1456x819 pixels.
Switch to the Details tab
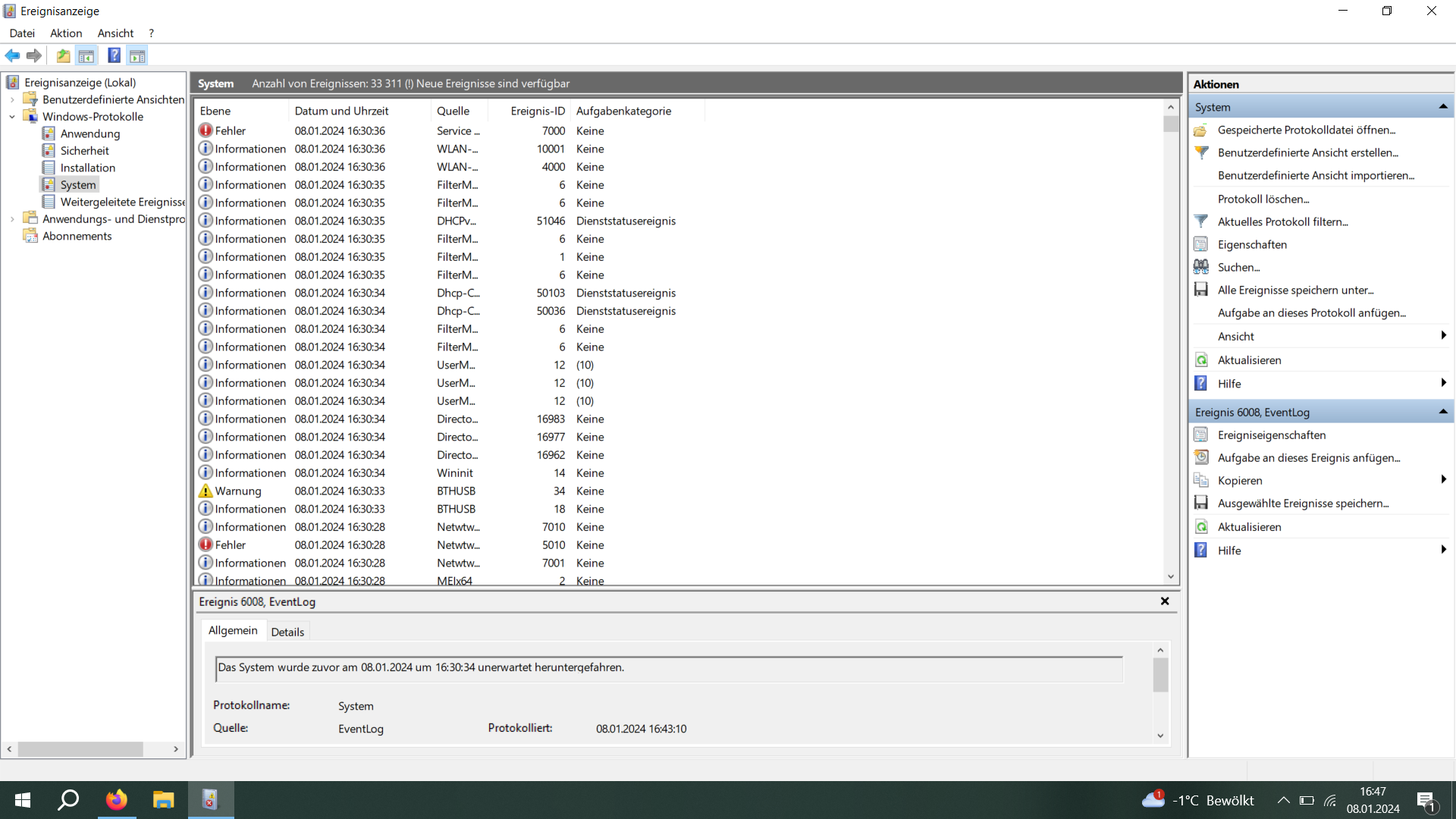click(287, 632)
